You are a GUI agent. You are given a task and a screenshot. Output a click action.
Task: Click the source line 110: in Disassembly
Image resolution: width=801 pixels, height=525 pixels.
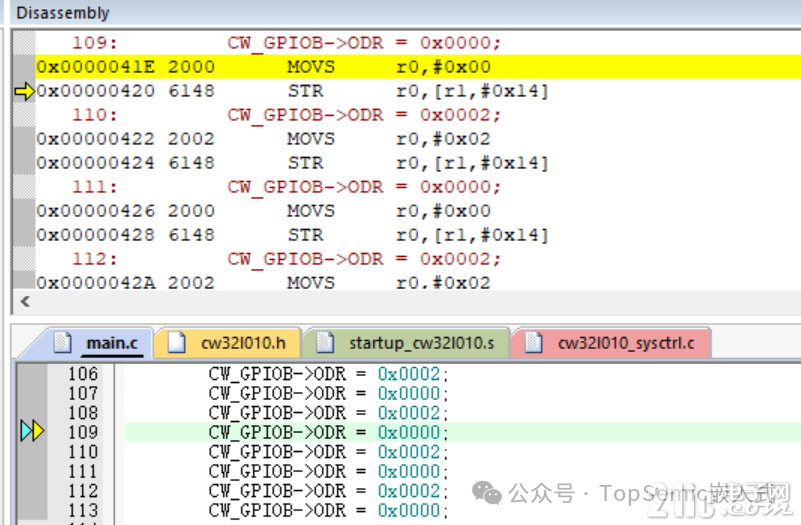pos(286,115)
